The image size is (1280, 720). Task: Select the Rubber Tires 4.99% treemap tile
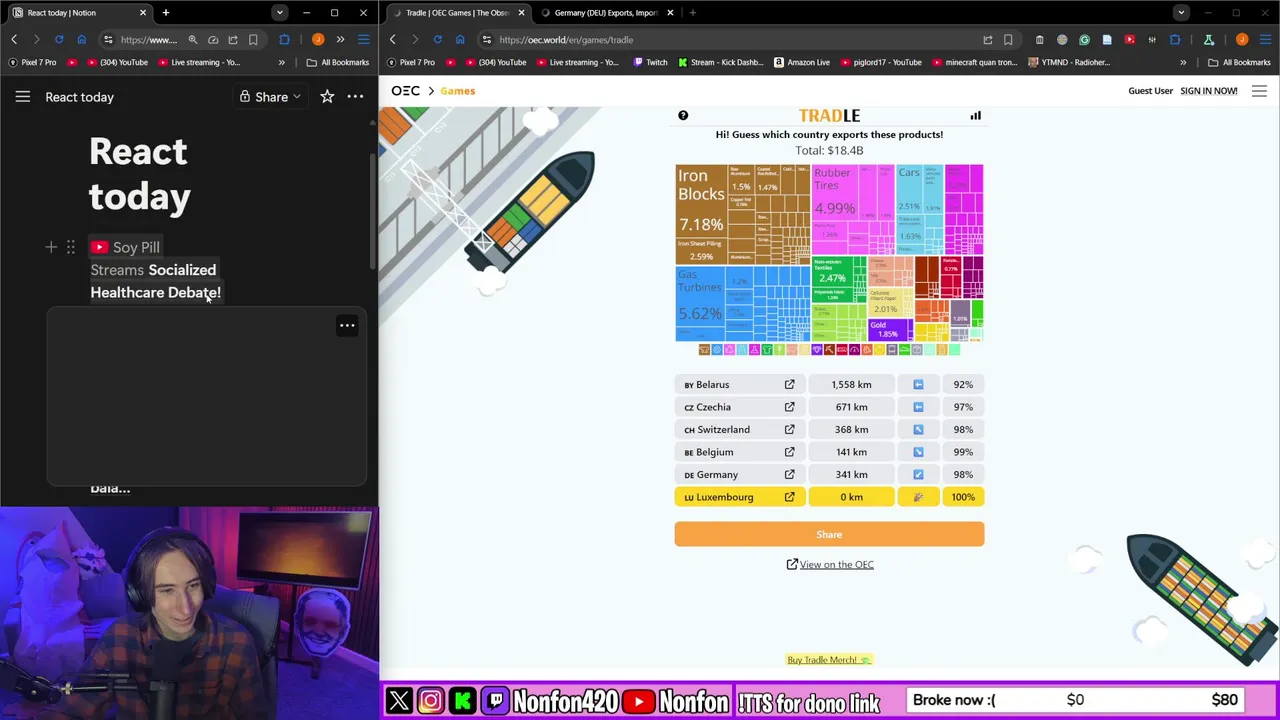pos(834,190)
